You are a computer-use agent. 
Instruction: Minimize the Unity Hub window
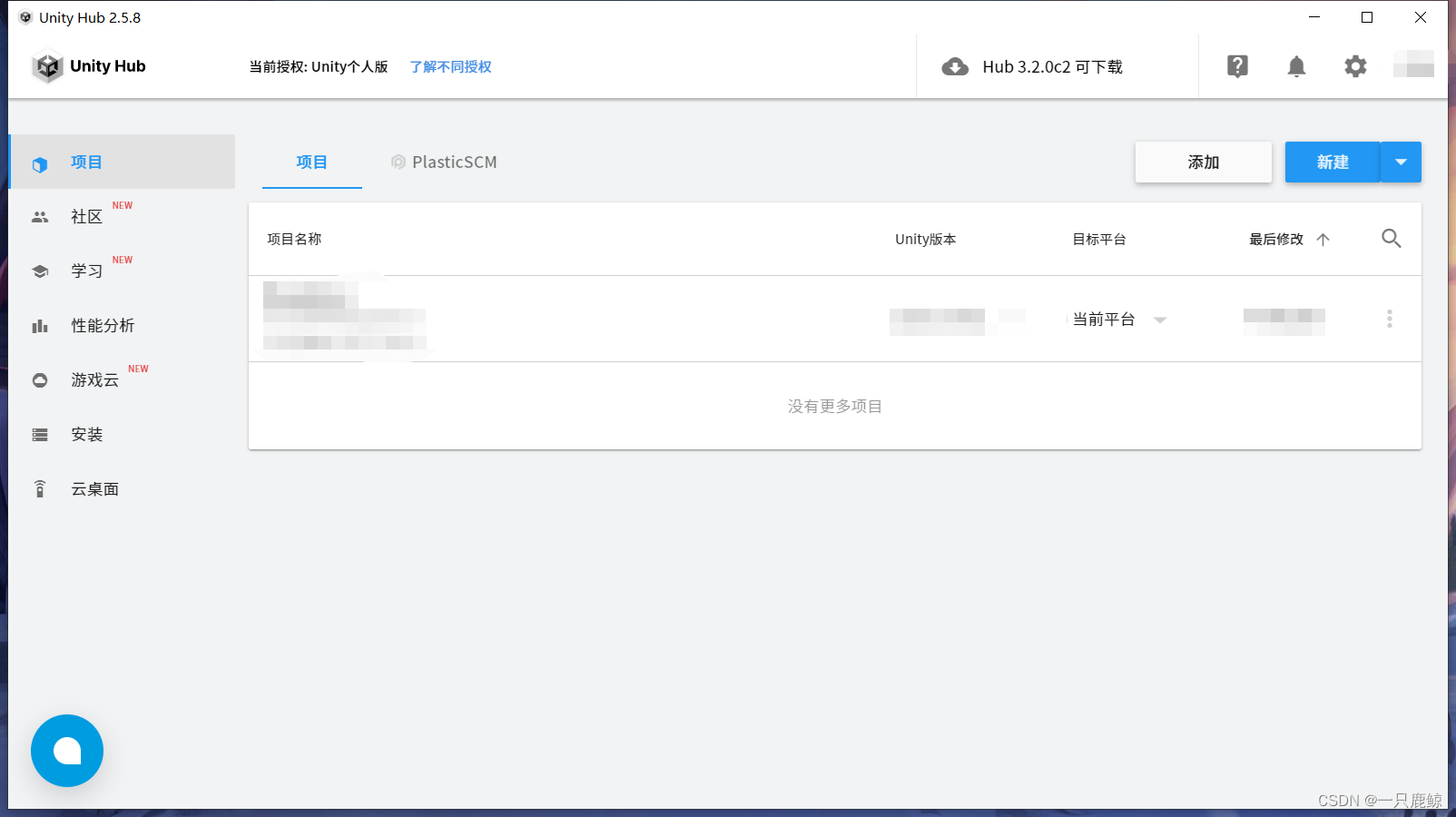point(1313,17)
